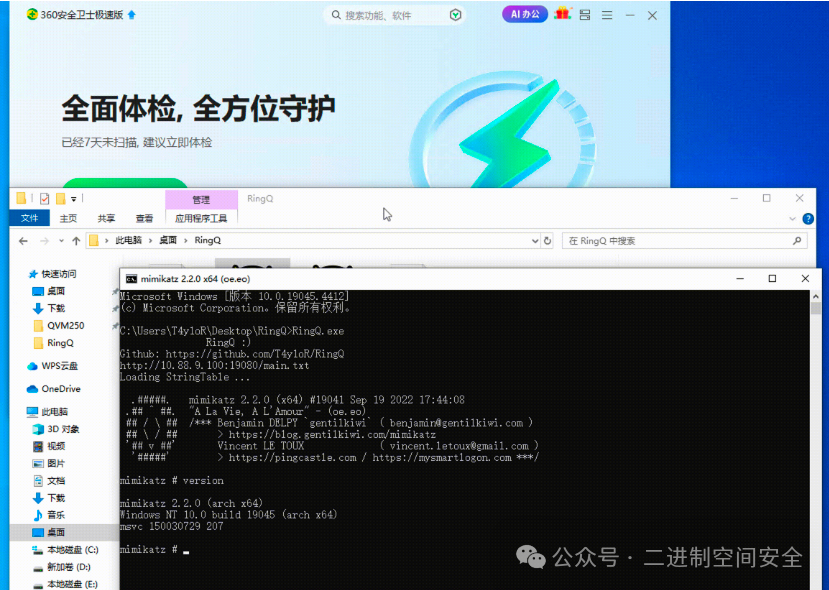Open the 应用程序工具 ribbon tab
This screenshot has width=829, height=590.
click(201, 218)
